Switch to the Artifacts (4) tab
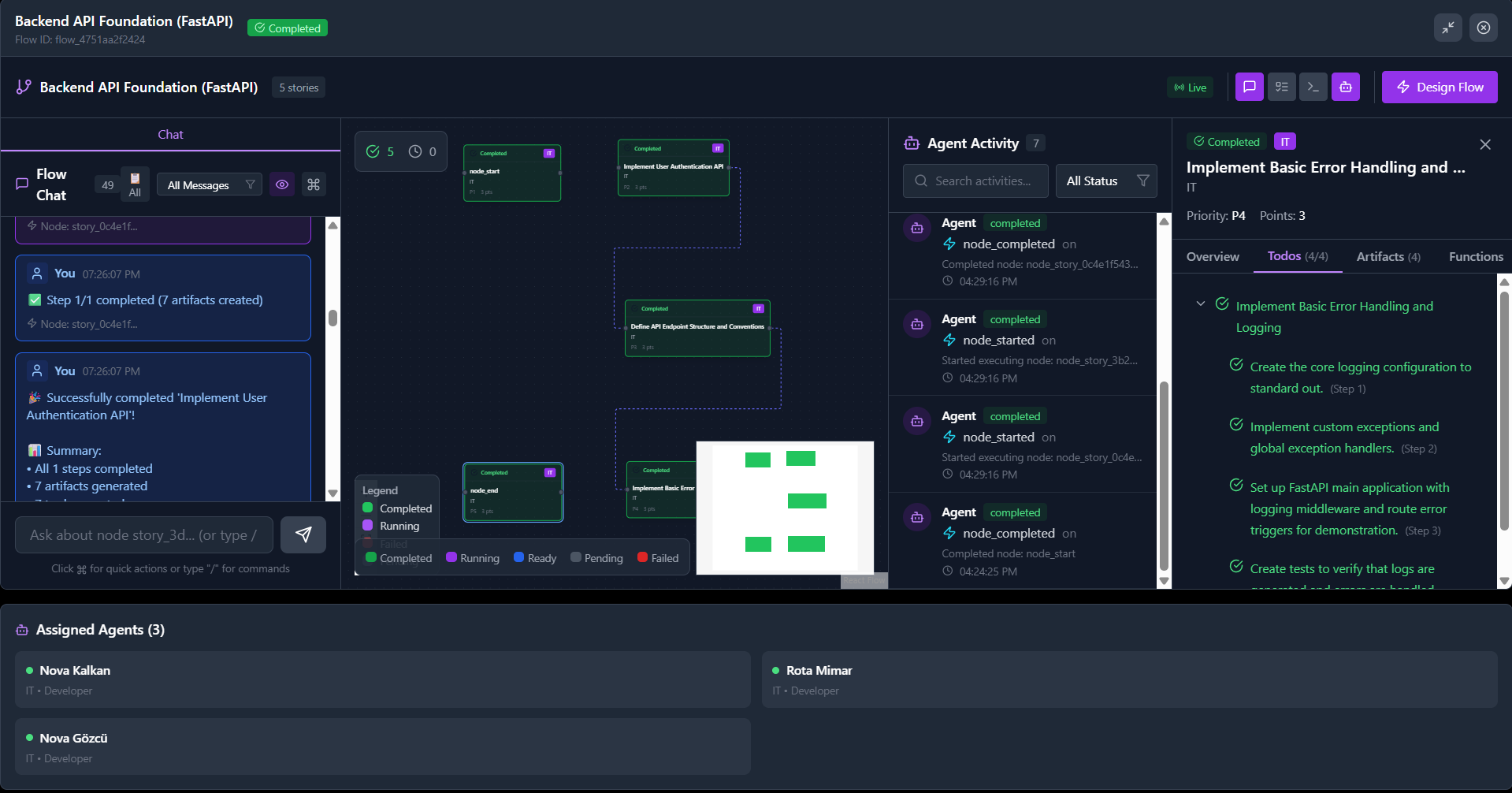Screen dimensions: 1512x793 pos(1388,257)
